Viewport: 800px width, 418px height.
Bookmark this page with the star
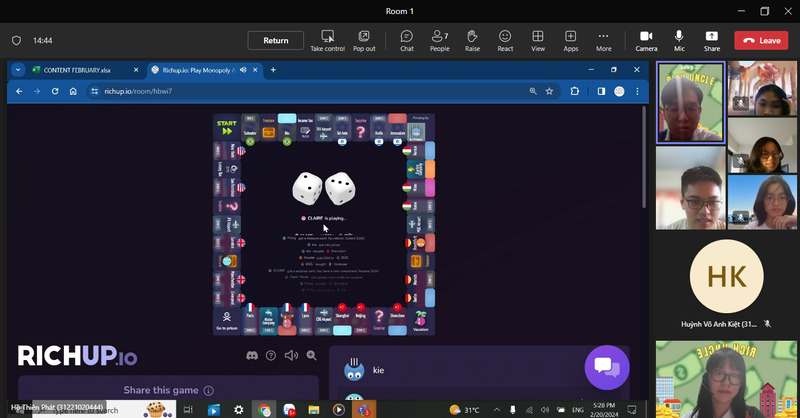tap(549, 91)
